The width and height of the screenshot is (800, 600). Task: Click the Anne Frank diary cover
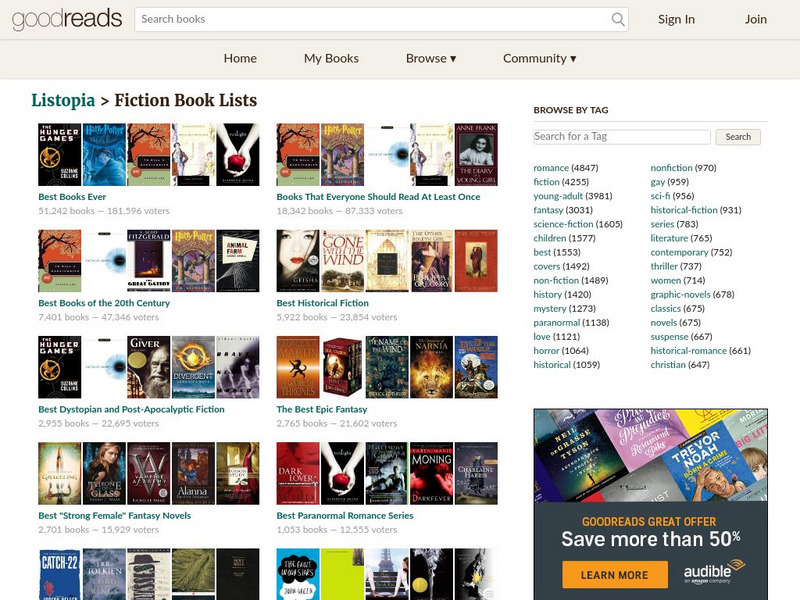[476, 155]
